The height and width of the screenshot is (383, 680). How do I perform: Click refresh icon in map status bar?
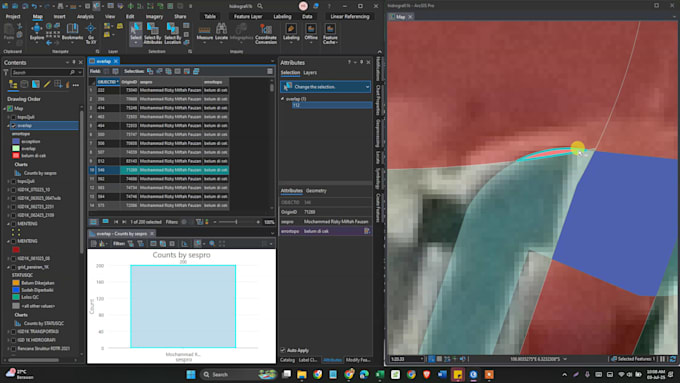pos(673,359)
